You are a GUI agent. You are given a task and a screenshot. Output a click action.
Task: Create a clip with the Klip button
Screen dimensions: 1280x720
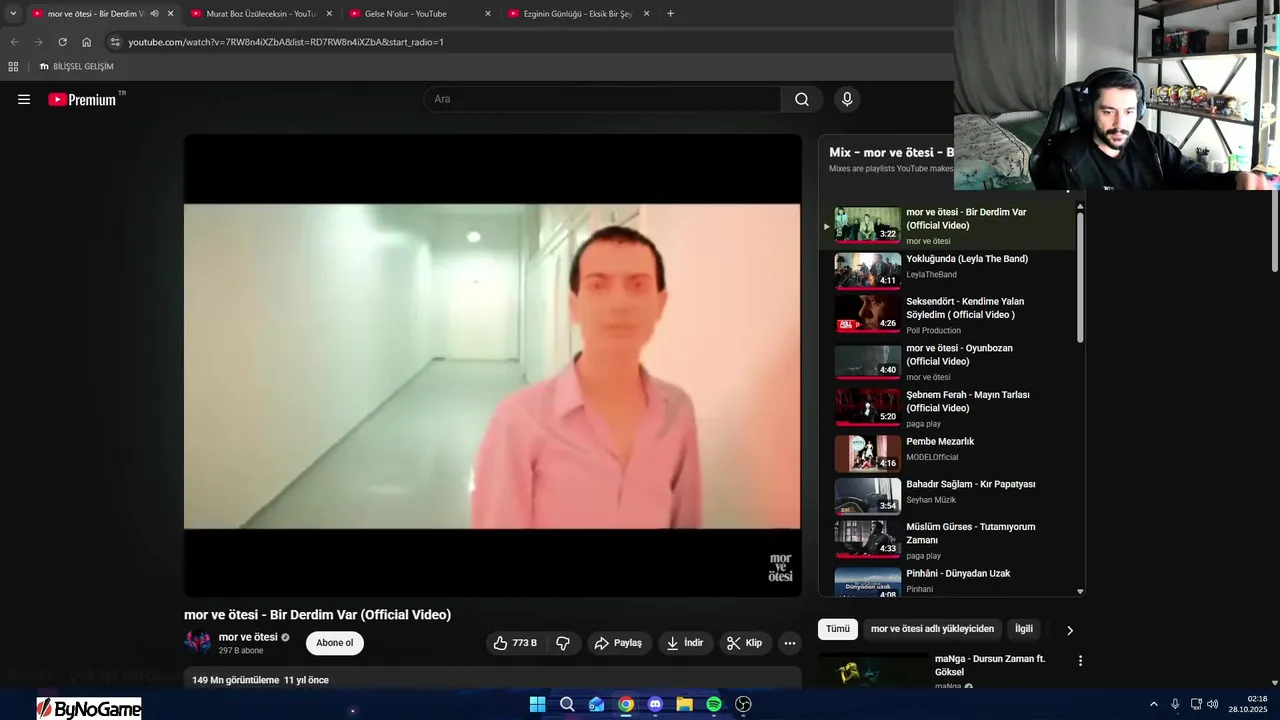click(x=745, y=643)
